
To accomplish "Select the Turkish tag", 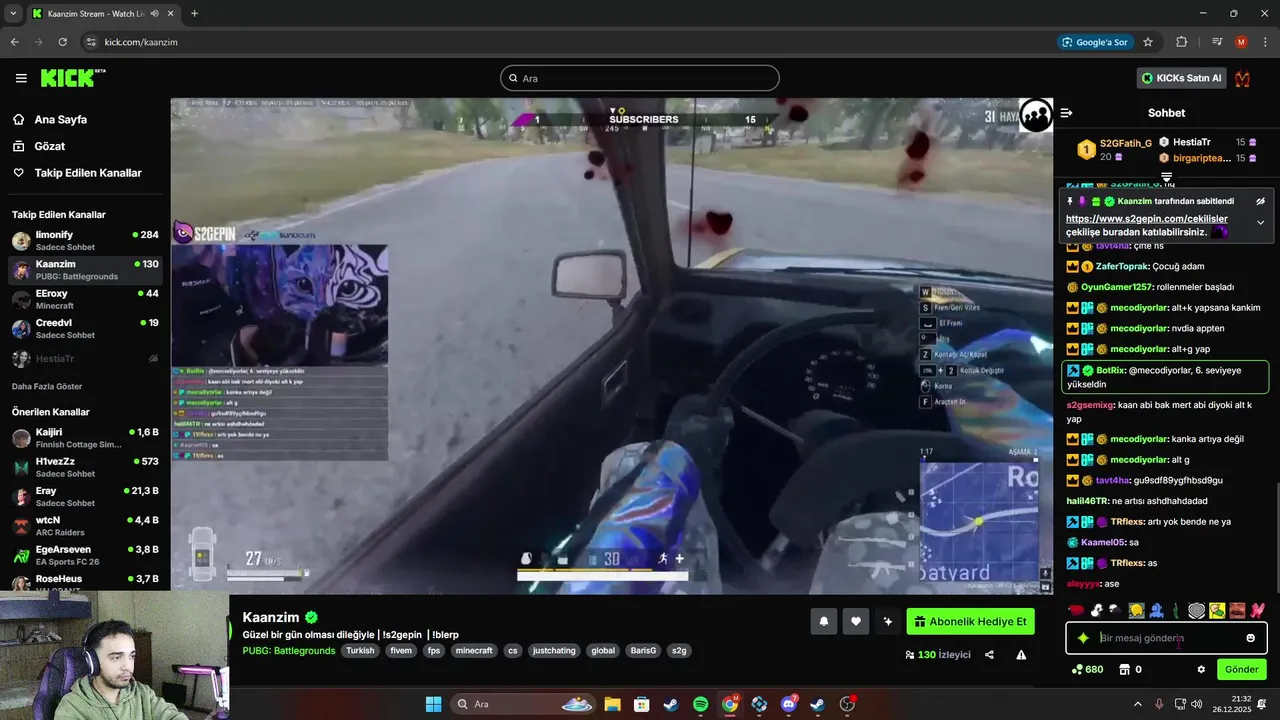I will (360, 651).
